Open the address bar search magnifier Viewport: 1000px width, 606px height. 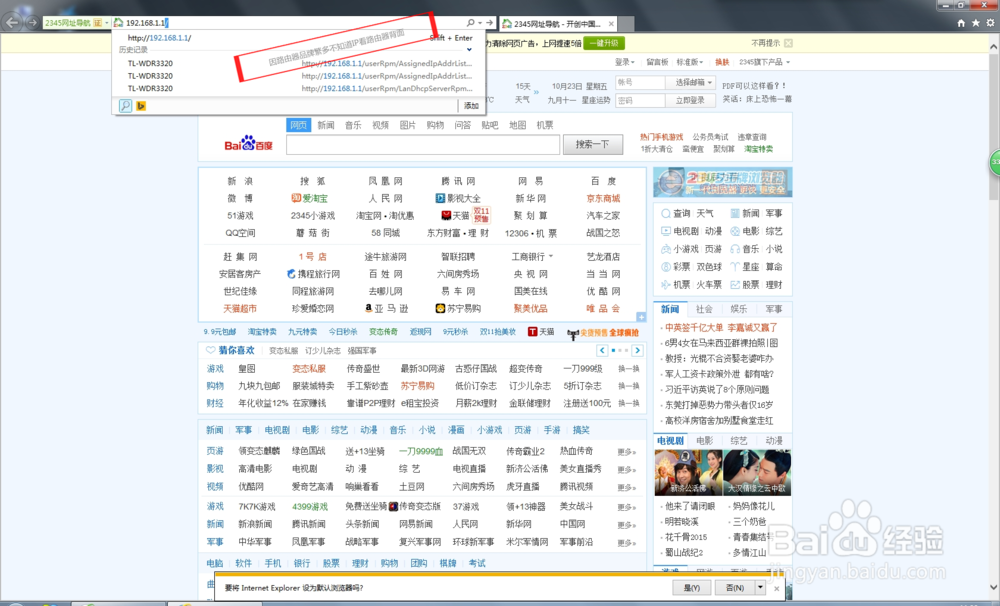point(471,23)
